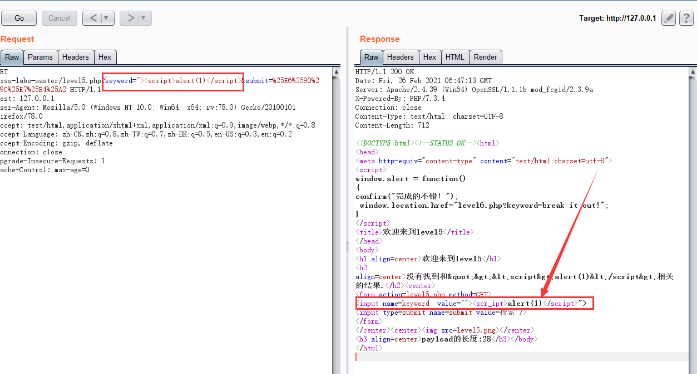Switch to the Response Render tab
The height and width of the screenshot is (374, 697).
pos(485,57)
